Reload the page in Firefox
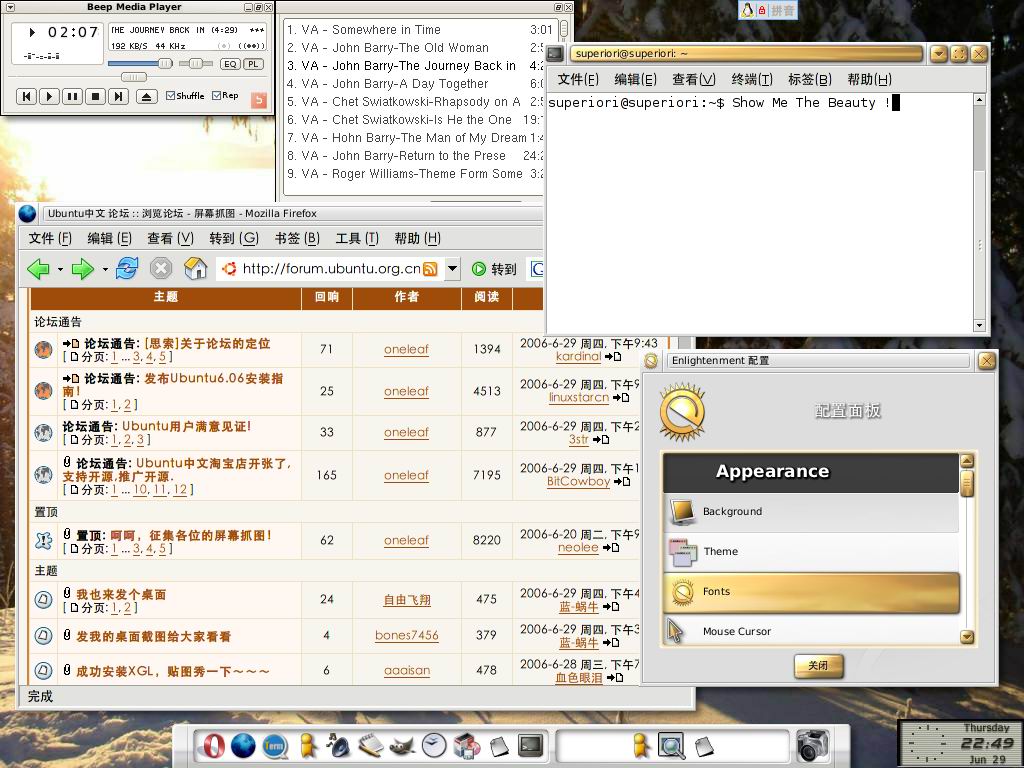Viewport: 1024px width, 768px height. tap(127, 268)
